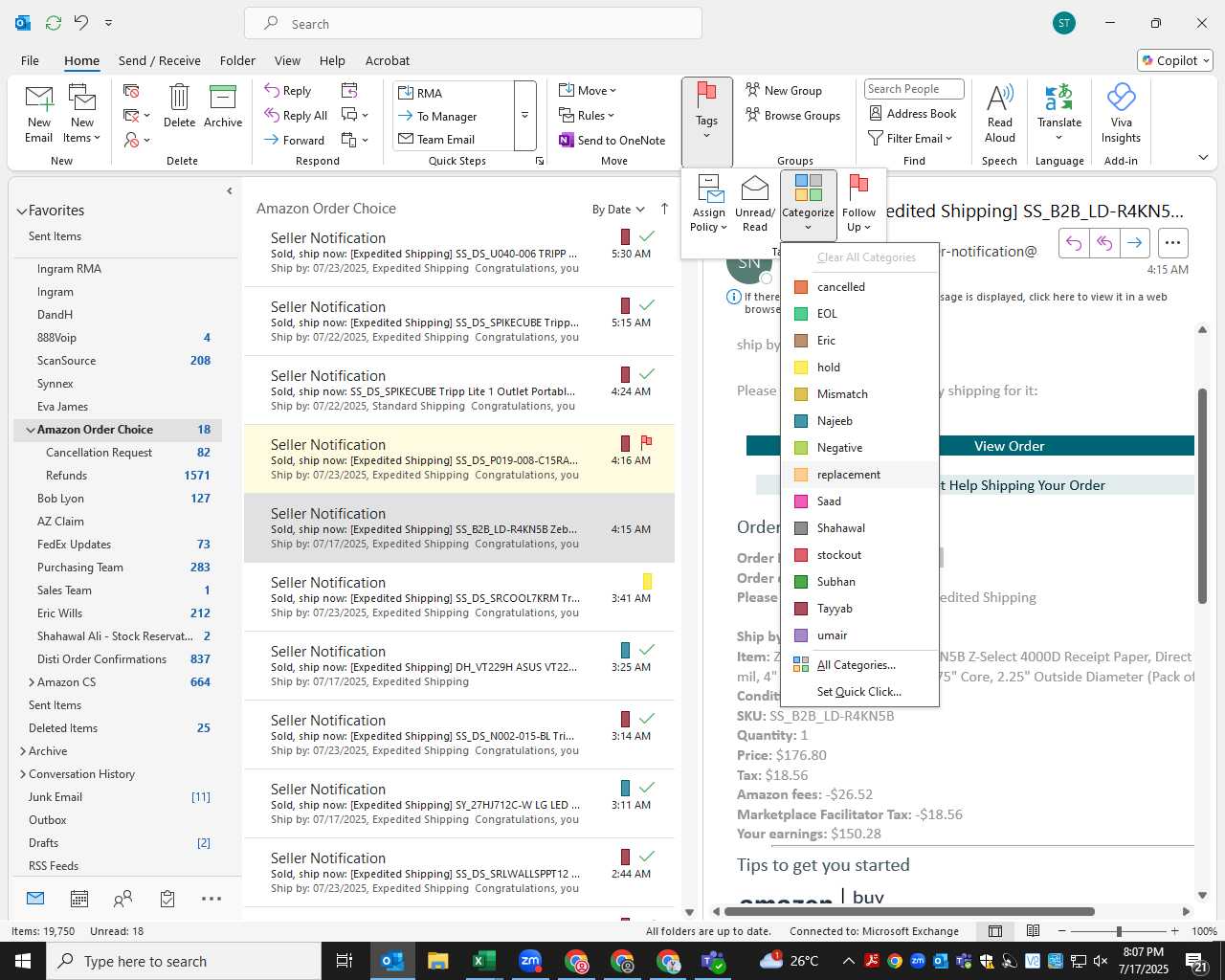Toggle the checkmark on 5:30 AM email
The height and width of the screenshot is (980, 1225).
tap(647, 235)
